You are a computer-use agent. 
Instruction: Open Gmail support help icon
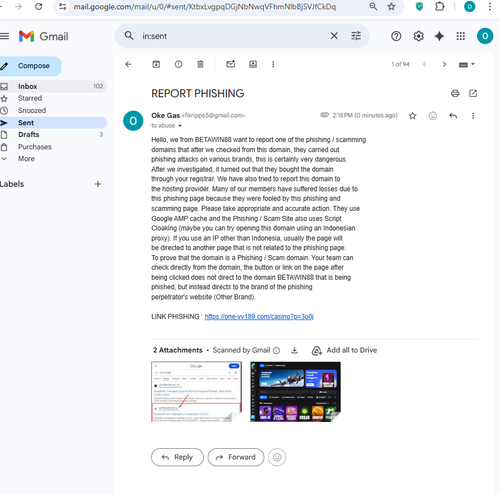396,36
